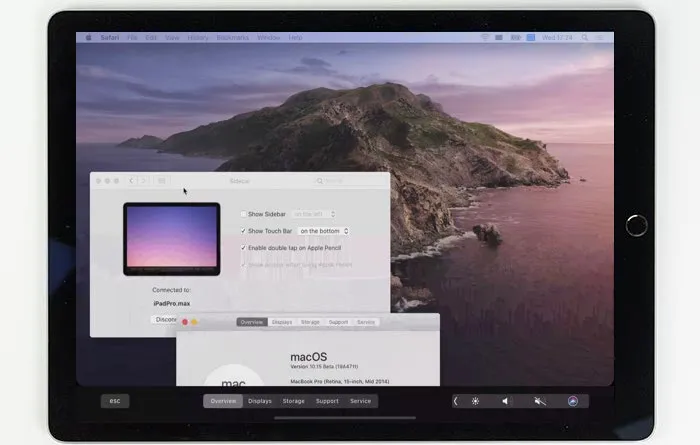The height and width of the screenshot is (445, 700).
Task: Open the sidebar position dropdown
Action: pyautogui.click(x=314, y=214)
